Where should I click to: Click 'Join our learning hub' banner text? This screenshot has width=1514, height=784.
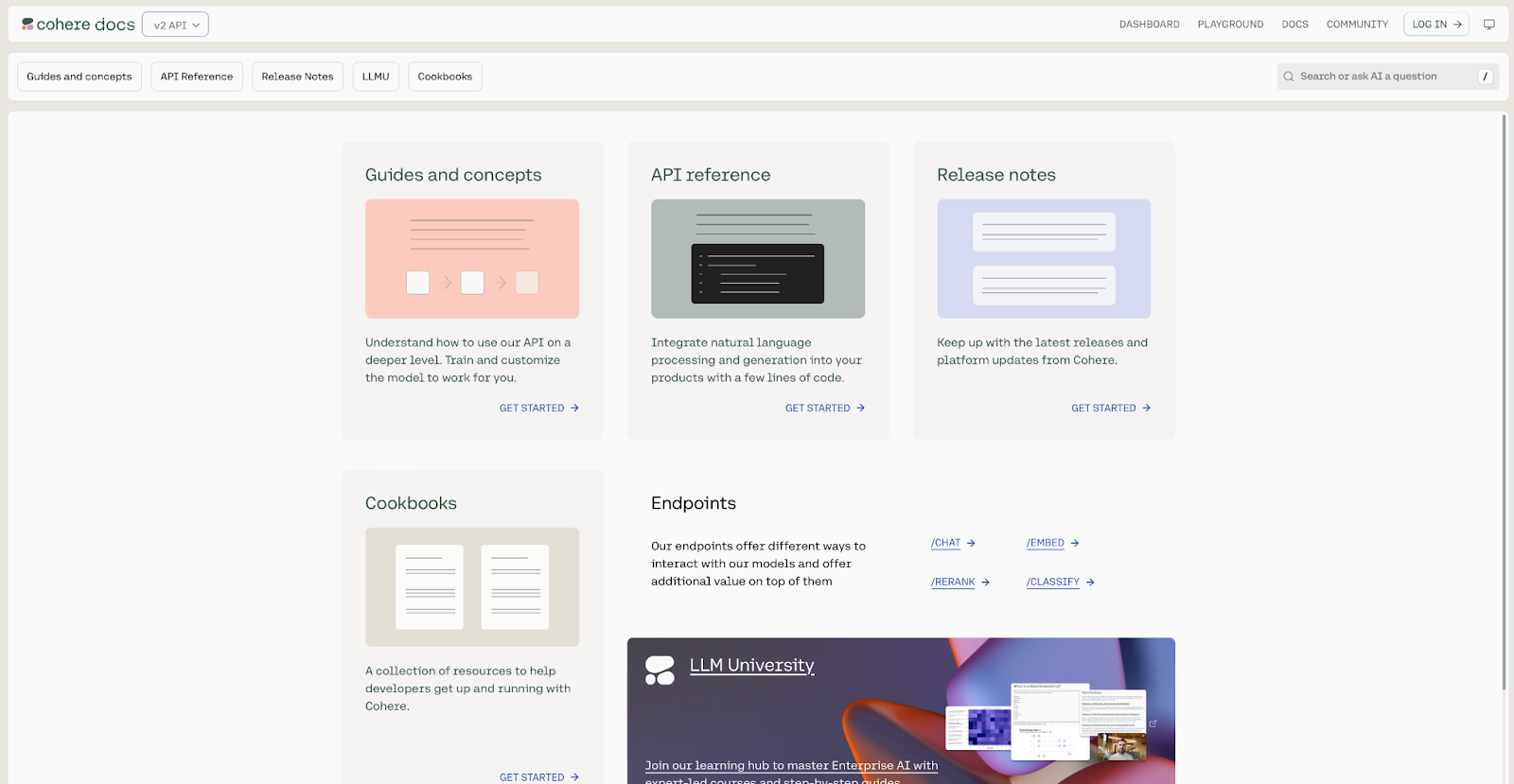pos(791,773)
